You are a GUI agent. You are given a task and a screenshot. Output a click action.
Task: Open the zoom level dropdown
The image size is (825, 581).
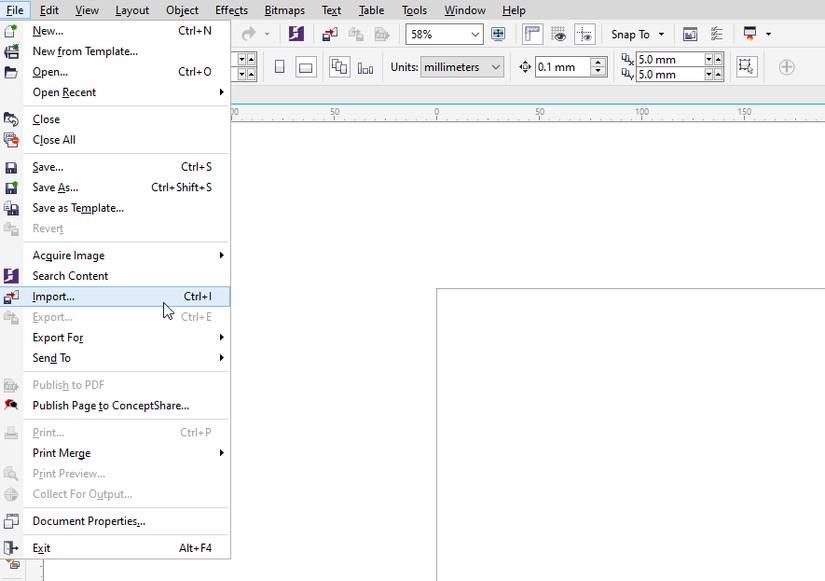pyautogui.click(x=474, y=34)
